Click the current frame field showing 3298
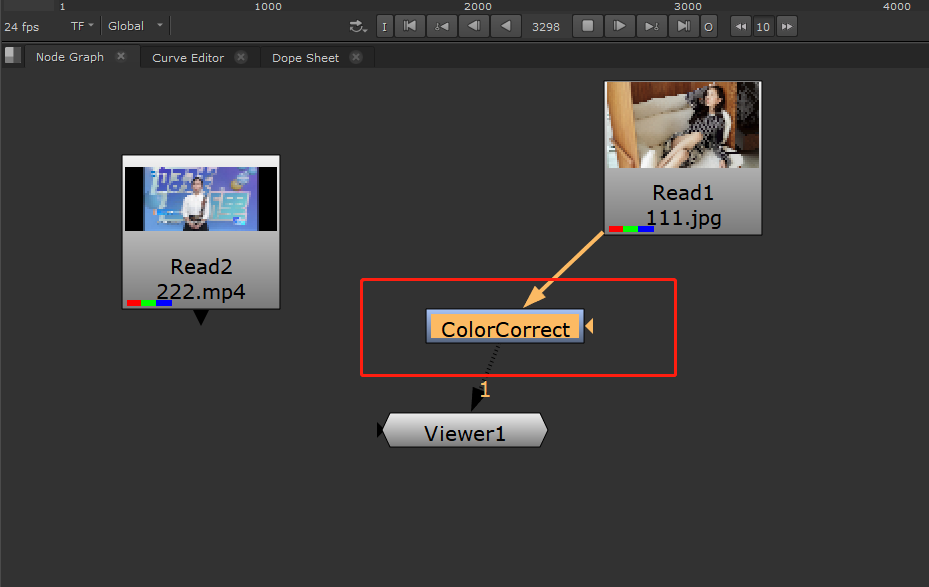 click(x=546, y=27)
